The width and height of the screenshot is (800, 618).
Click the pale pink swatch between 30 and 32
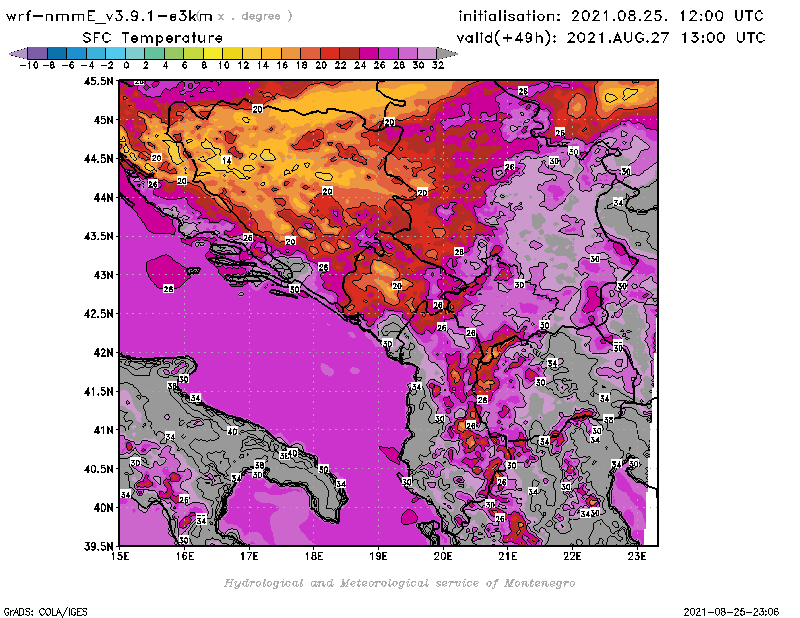pyautogui.click(x=427, y=53)
